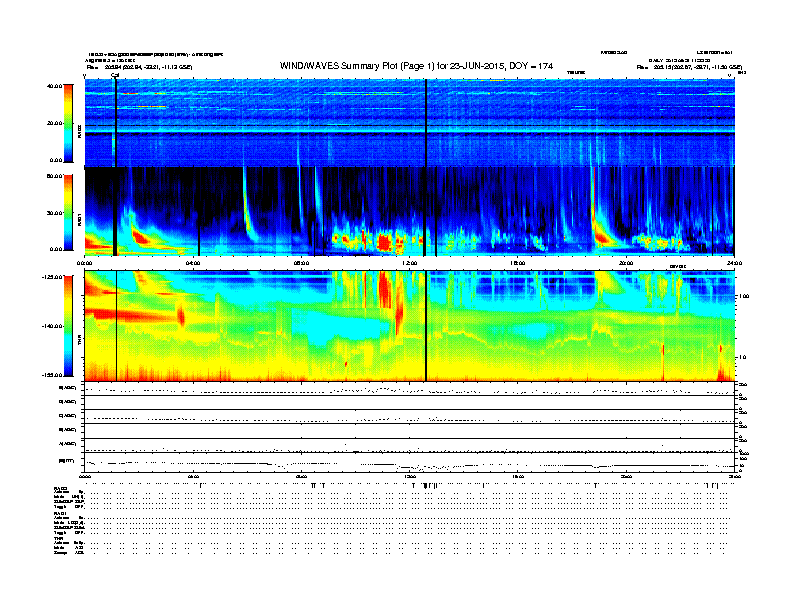Select the RAD2 color scale bar

pyautogui.click(x=68, y=123)
